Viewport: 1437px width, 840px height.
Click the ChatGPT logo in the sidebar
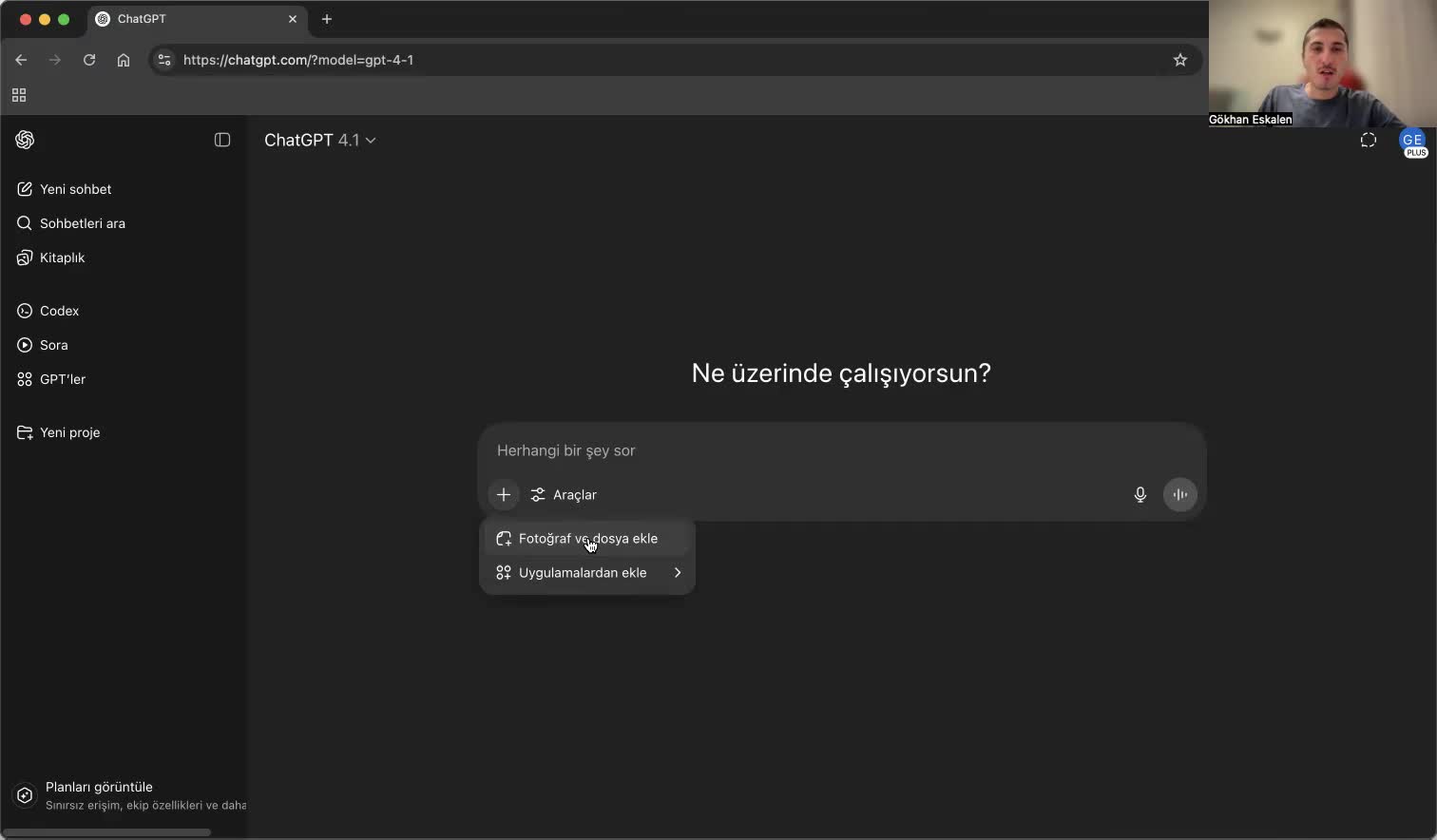pos(26,140)
